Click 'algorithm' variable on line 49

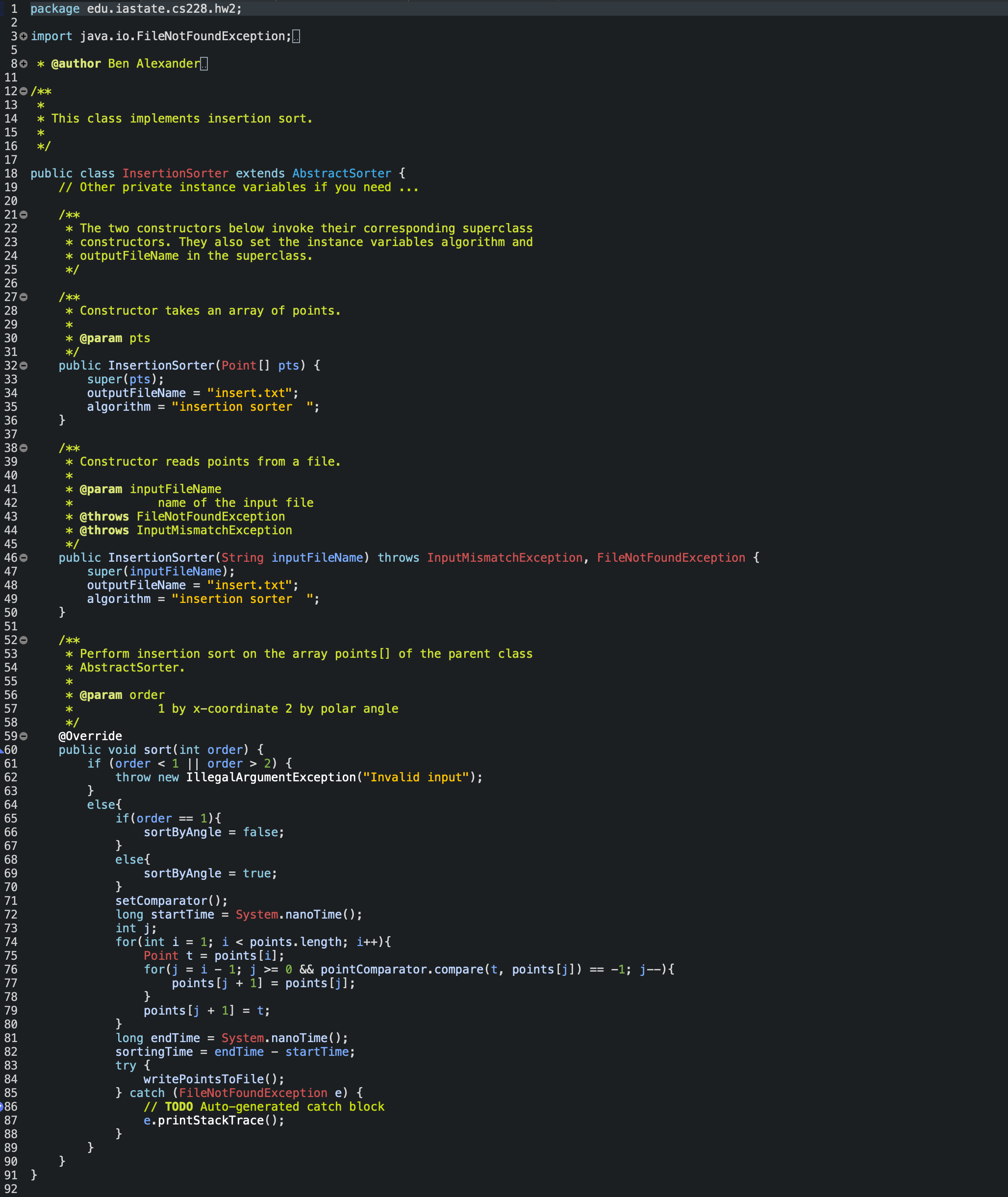point(119,599)
